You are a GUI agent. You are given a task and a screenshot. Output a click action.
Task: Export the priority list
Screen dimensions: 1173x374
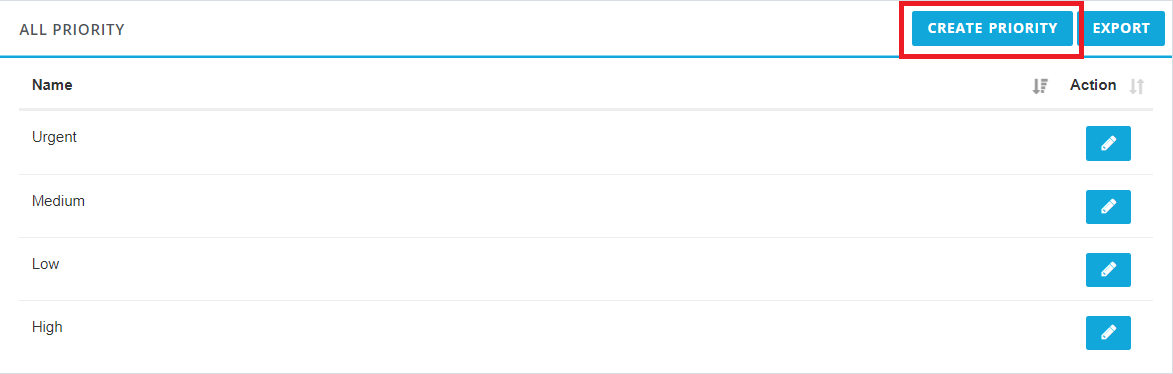tap(1121, 28)
